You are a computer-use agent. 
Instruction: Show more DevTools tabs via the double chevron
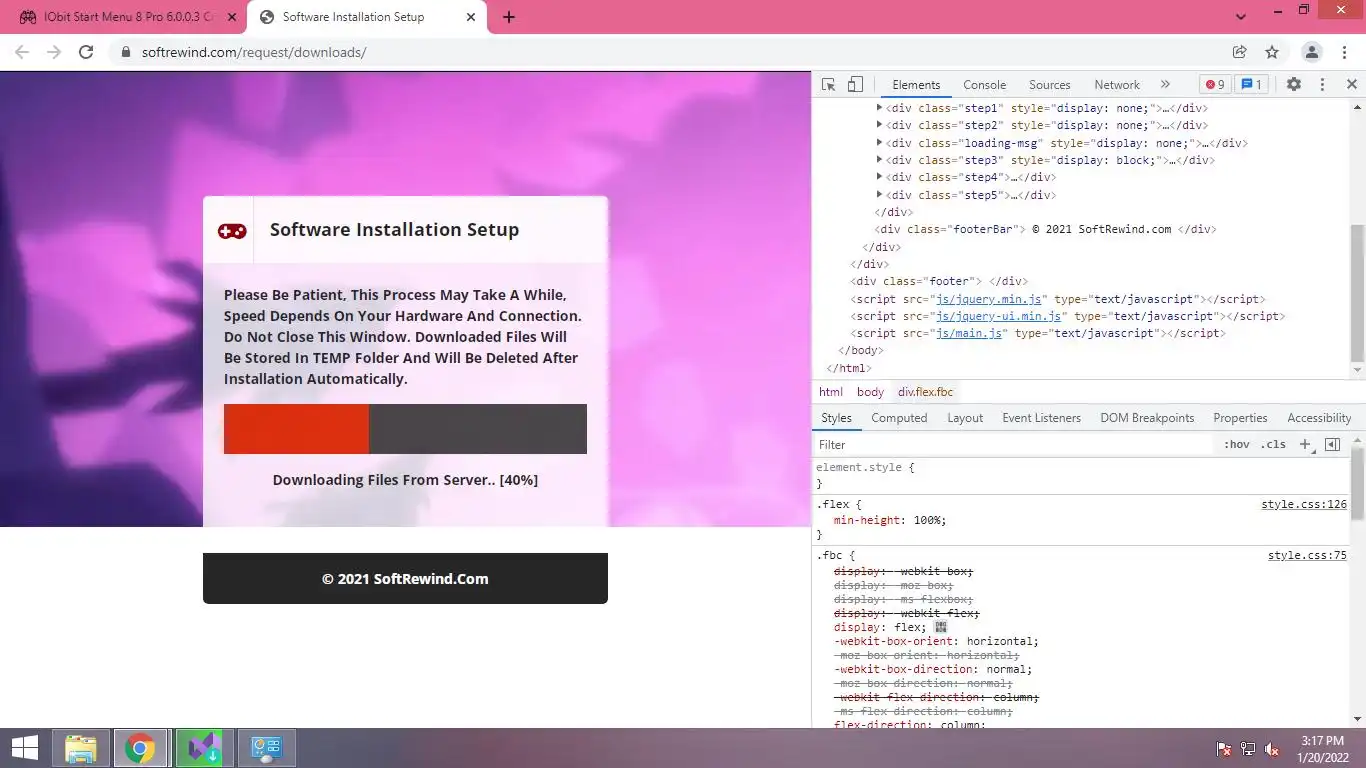[1165, 85]
